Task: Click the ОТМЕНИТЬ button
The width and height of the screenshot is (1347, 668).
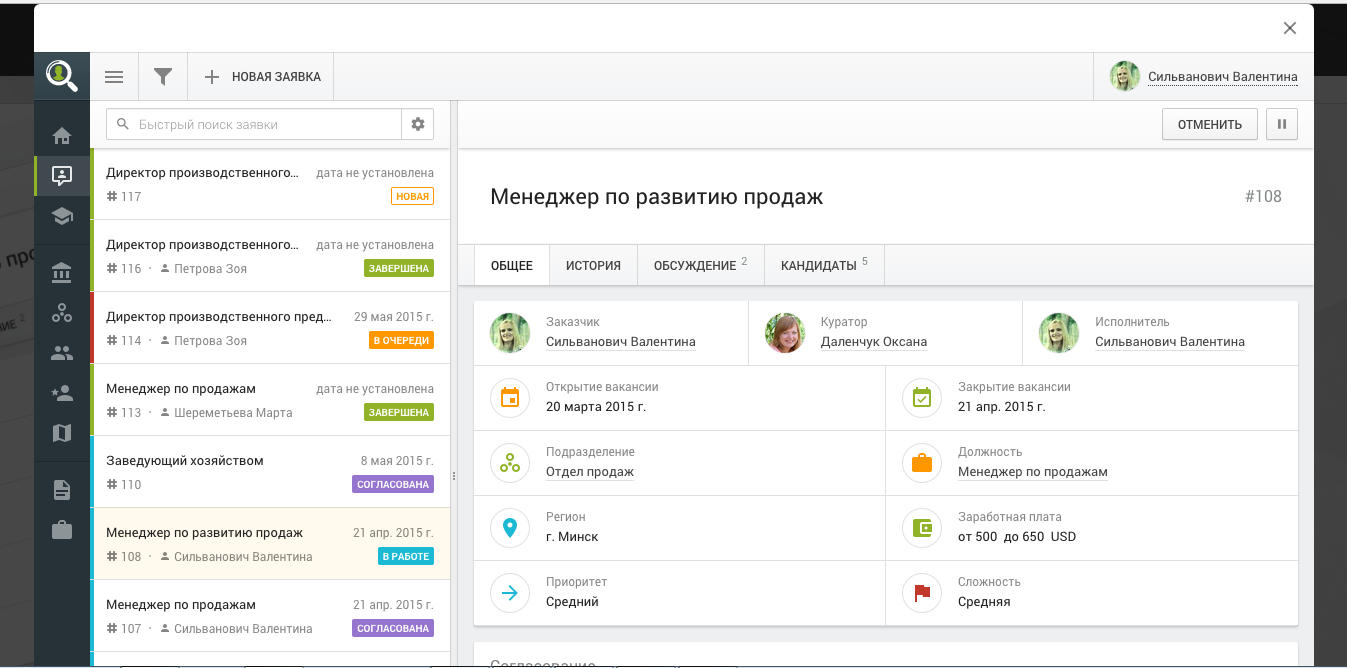Action: [1209, 123]
